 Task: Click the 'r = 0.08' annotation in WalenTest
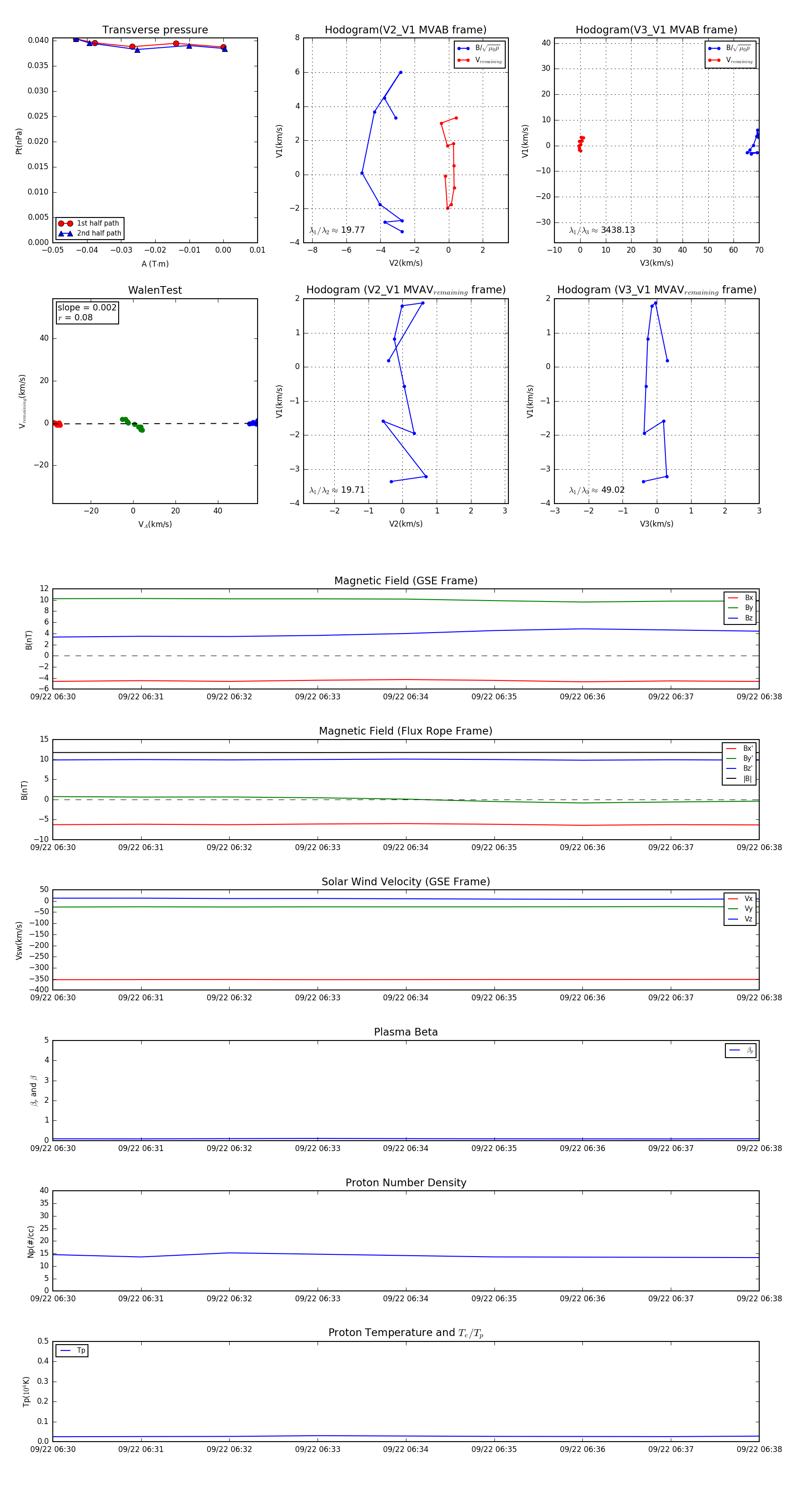click(75, 317)
